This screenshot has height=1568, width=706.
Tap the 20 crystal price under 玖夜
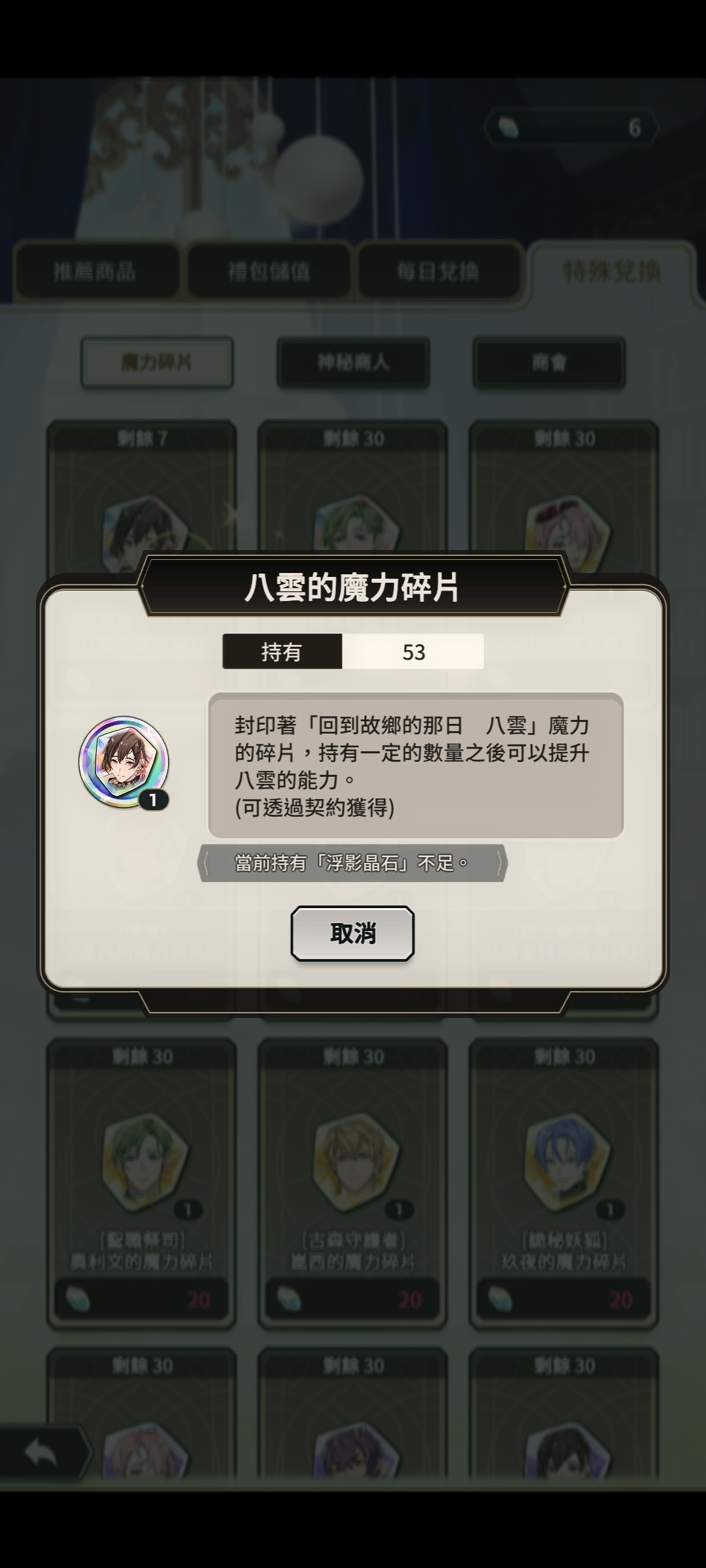563,1299
